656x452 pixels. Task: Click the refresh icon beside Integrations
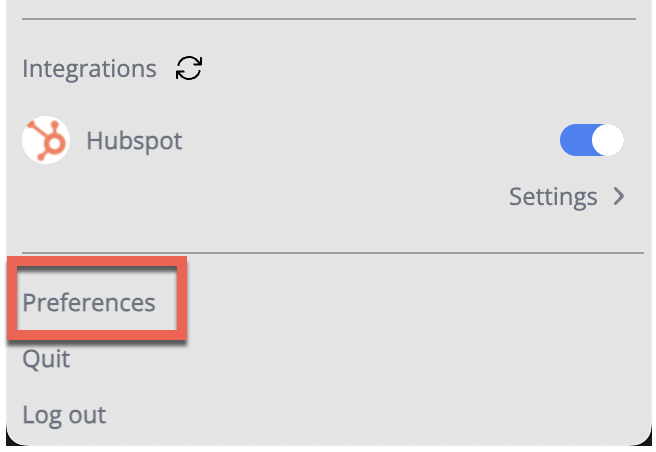188,69
